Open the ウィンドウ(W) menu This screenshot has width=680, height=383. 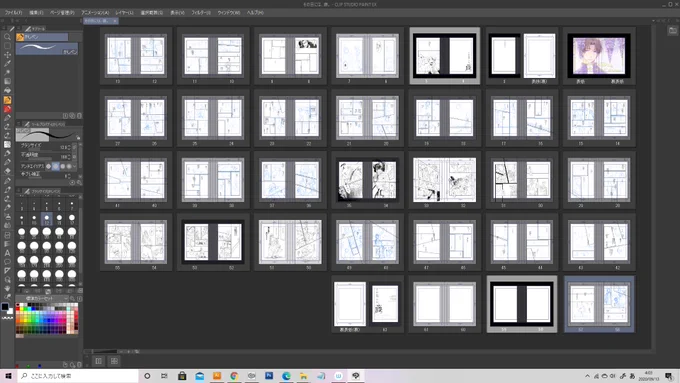pos(229,13)
